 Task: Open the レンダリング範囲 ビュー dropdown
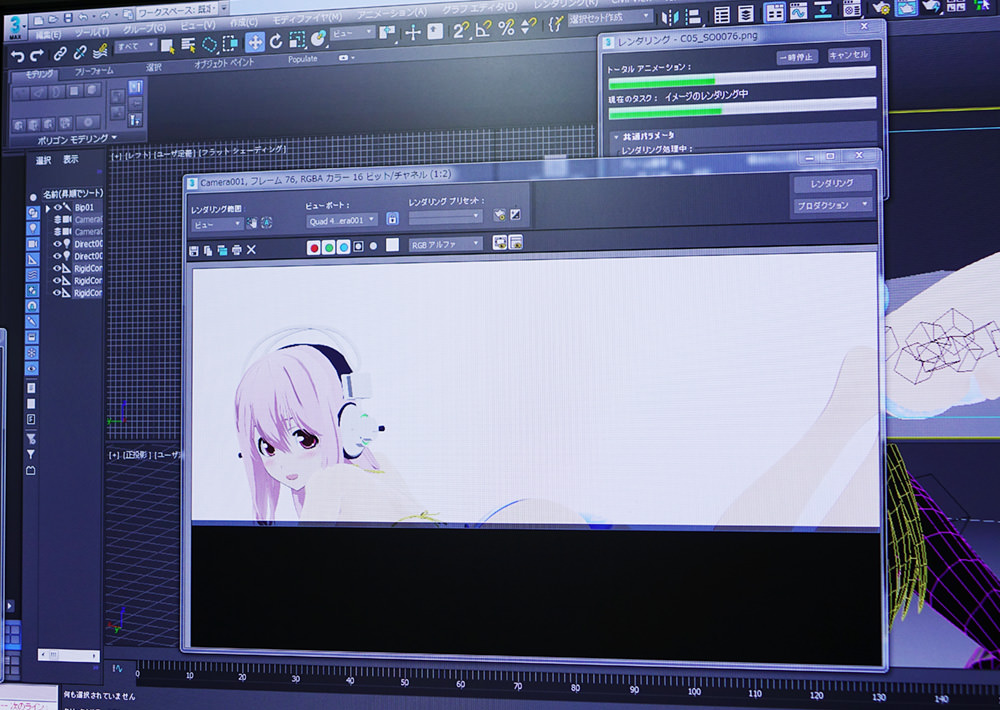pyautogui.click(x=217, y=225)
